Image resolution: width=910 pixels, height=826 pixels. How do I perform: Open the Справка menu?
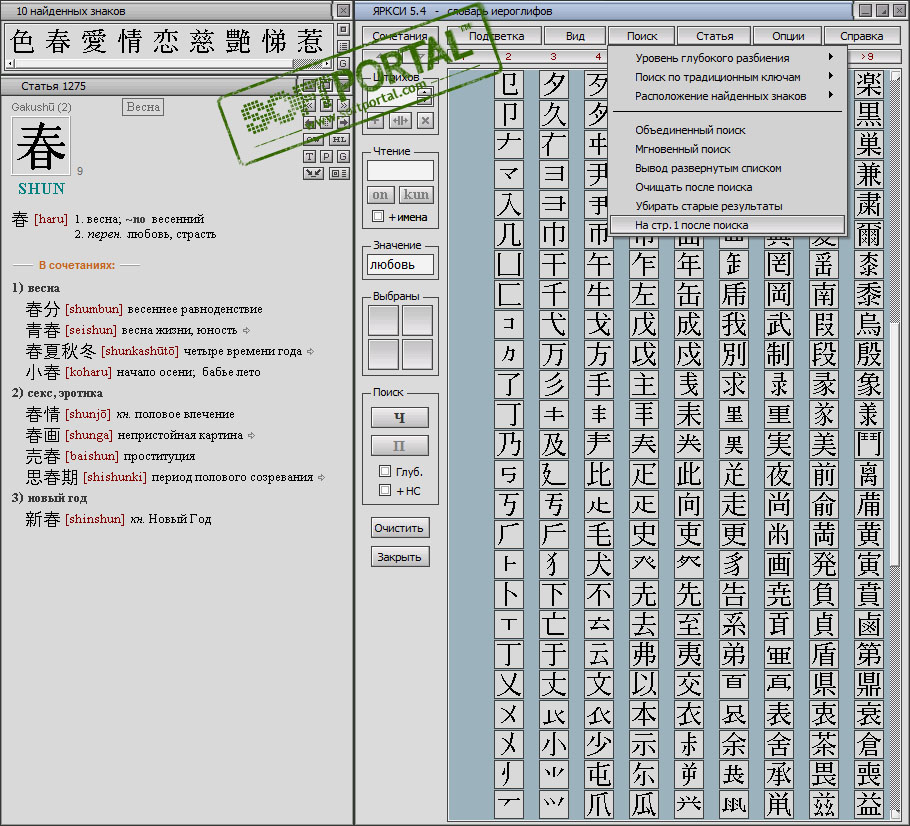pos(862,36)
